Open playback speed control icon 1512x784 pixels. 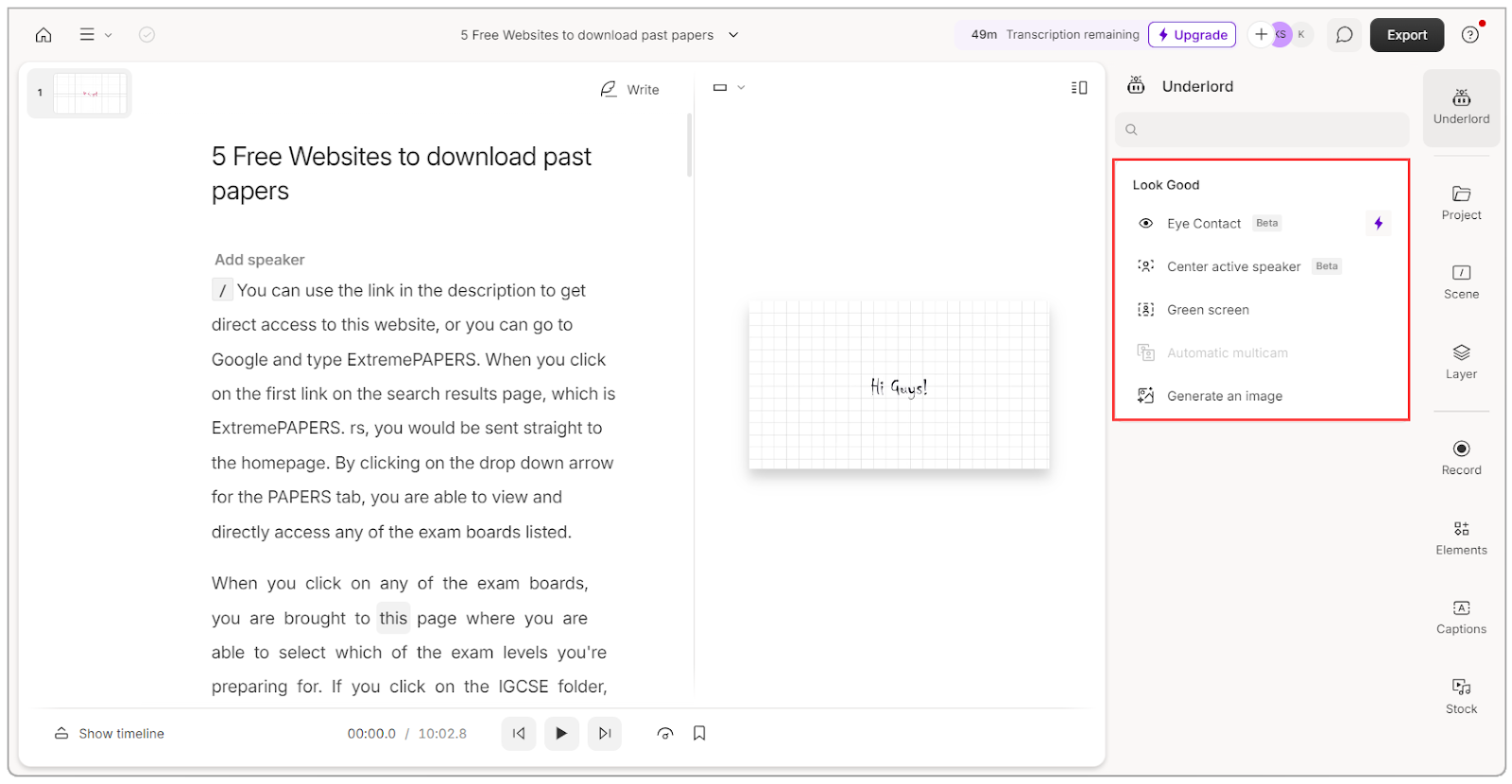pyautogui.click(x=665, y=733)
